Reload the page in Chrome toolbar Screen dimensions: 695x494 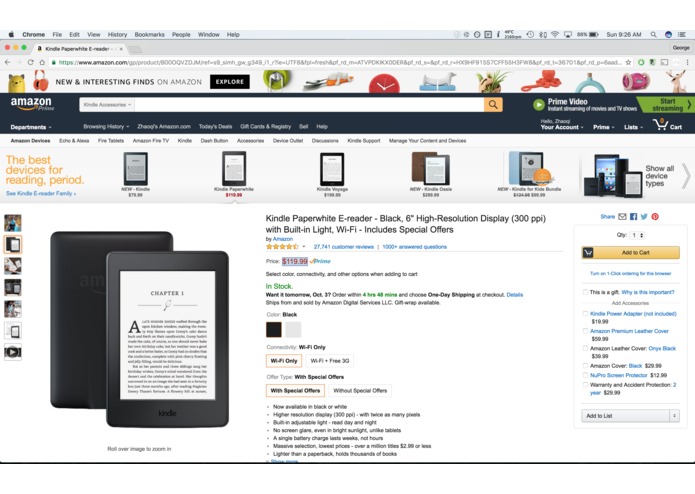point(30,62)
